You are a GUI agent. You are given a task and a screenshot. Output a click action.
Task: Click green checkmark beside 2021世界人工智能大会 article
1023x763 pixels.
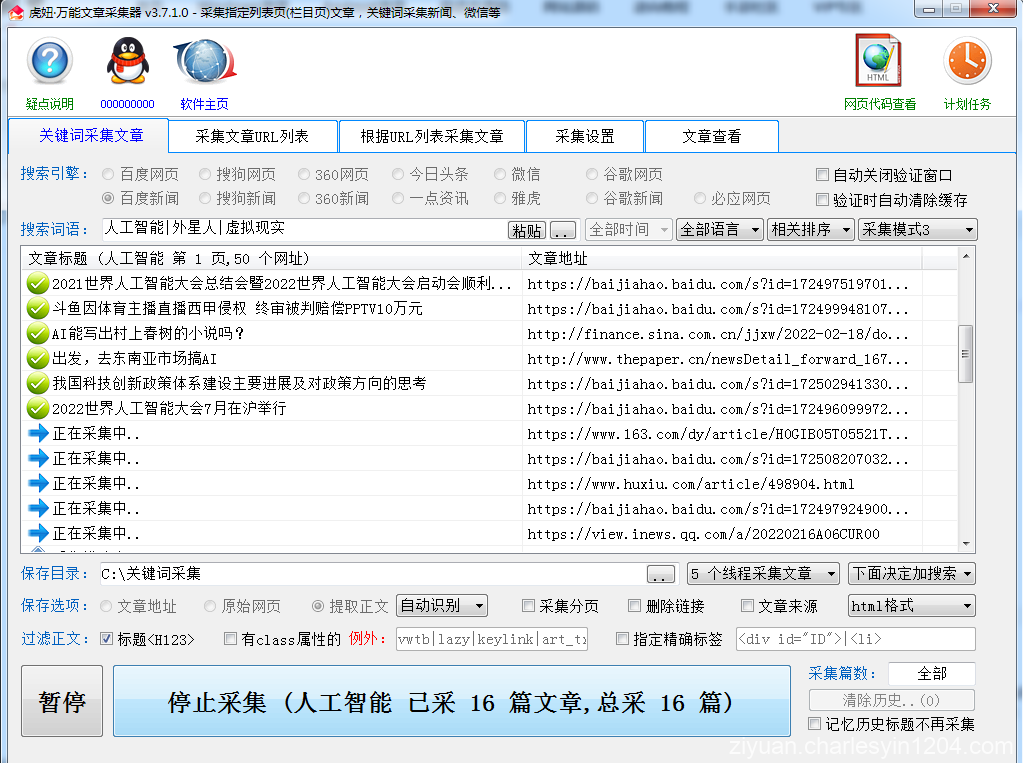(x=36, y=284)
